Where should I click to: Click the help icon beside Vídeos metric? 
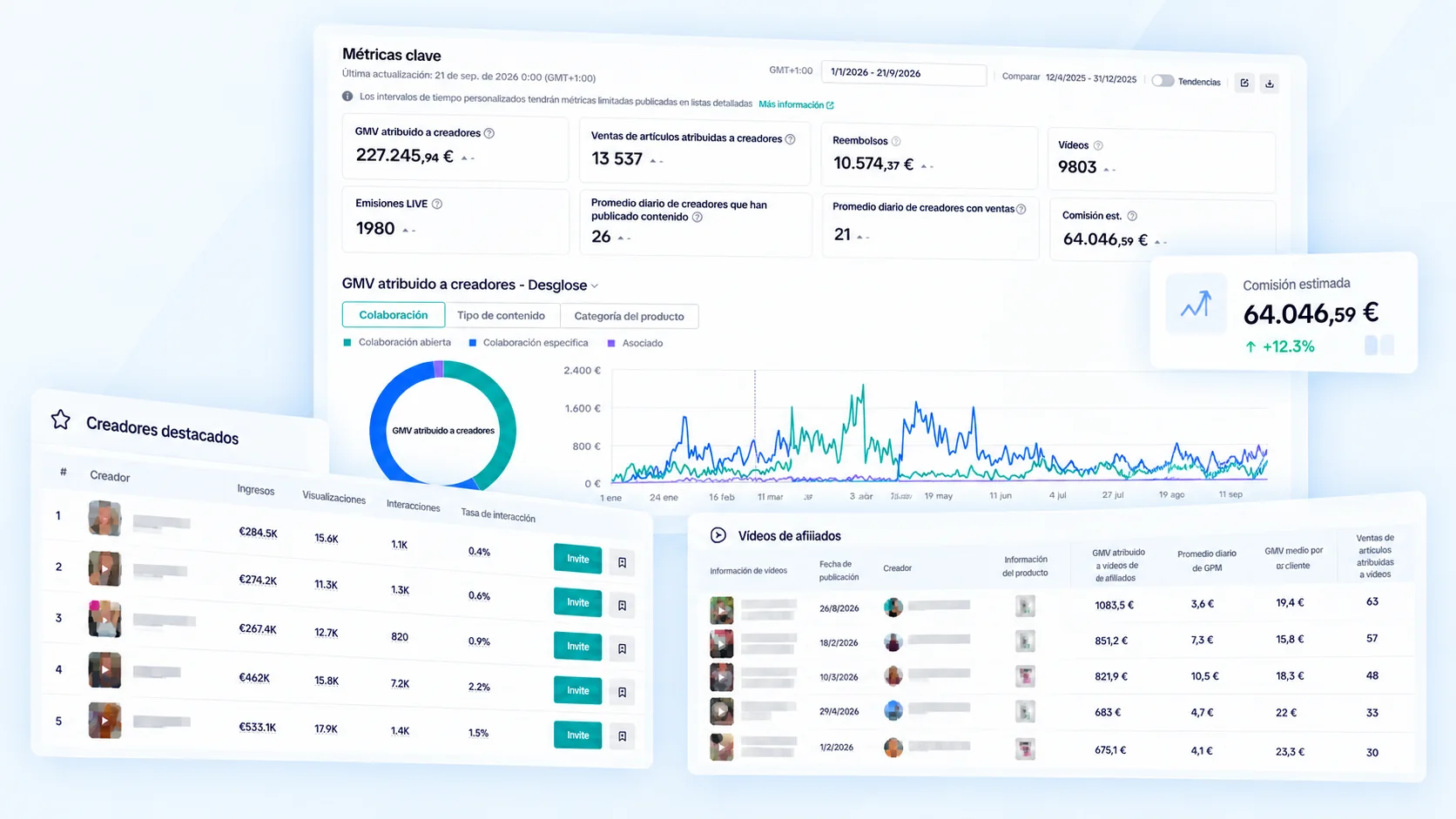click(x=1098, y=145)
